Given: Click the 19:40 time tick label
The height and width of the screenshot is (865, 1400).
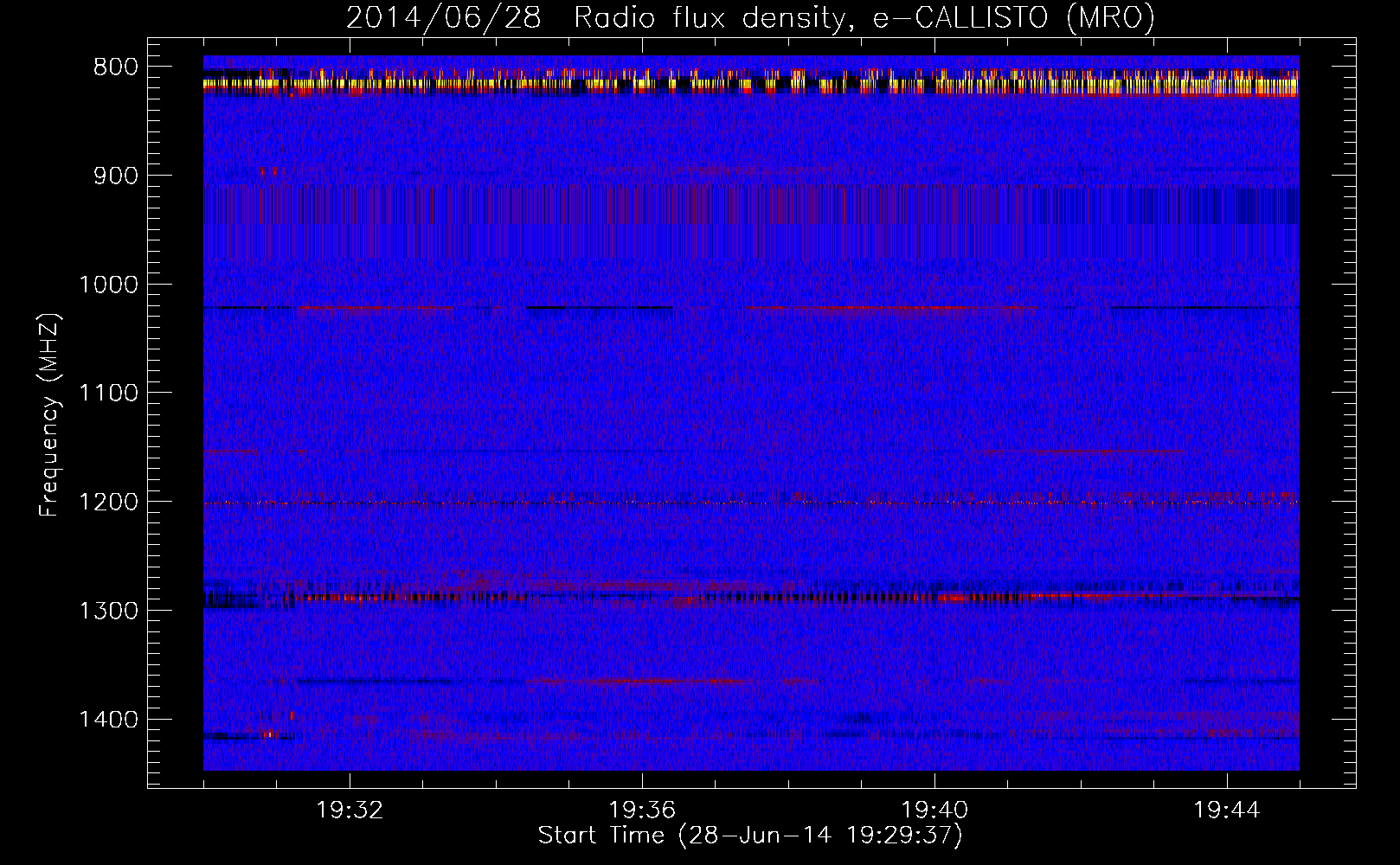Looking at the screenshot, I should point(934,811).
